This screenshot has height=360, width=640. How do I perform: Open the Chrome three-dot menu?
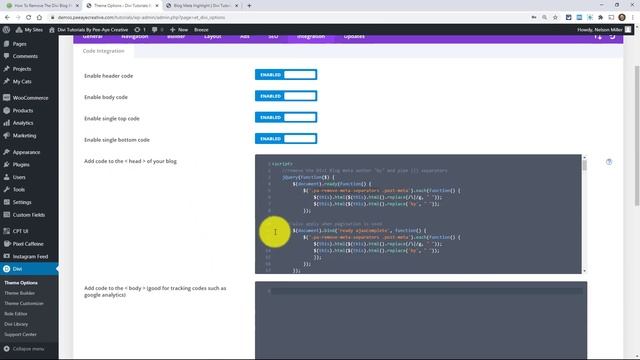tap(633, 18)
